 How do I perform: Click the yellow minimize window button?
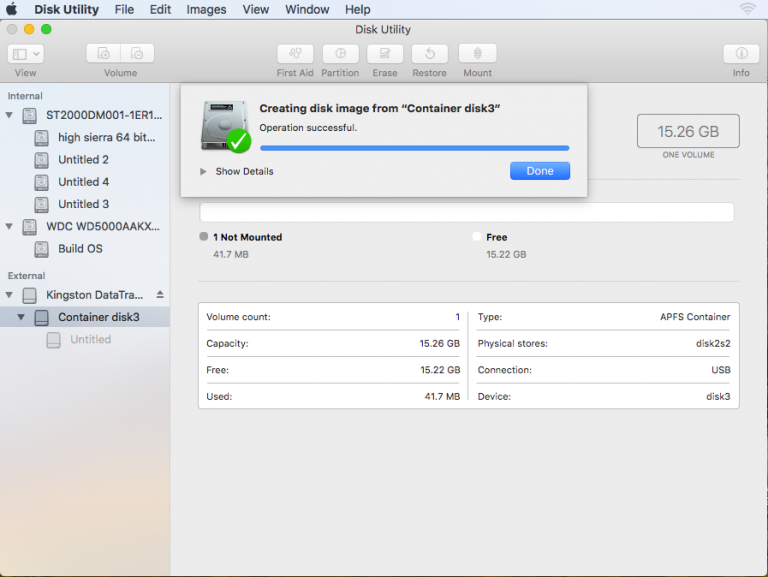click(29, 29)
